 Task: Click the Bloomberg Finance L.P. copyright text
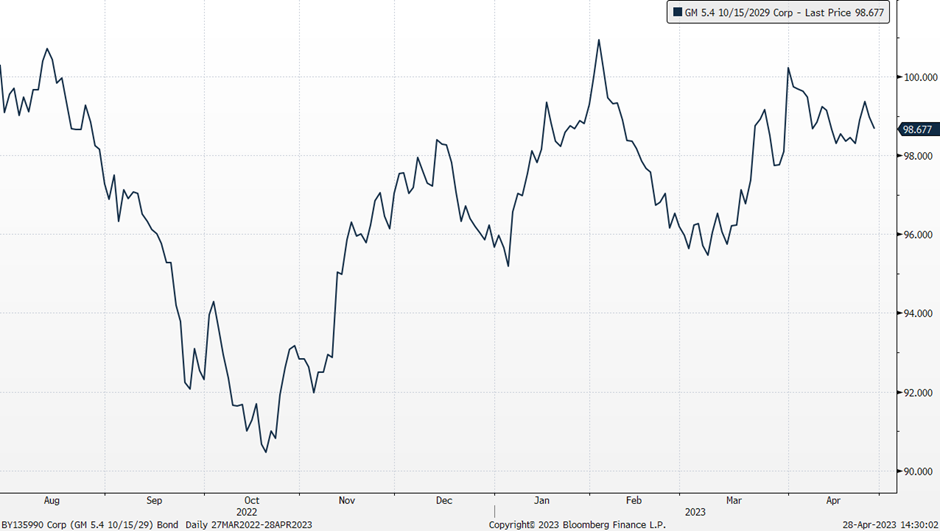(577, 525)
